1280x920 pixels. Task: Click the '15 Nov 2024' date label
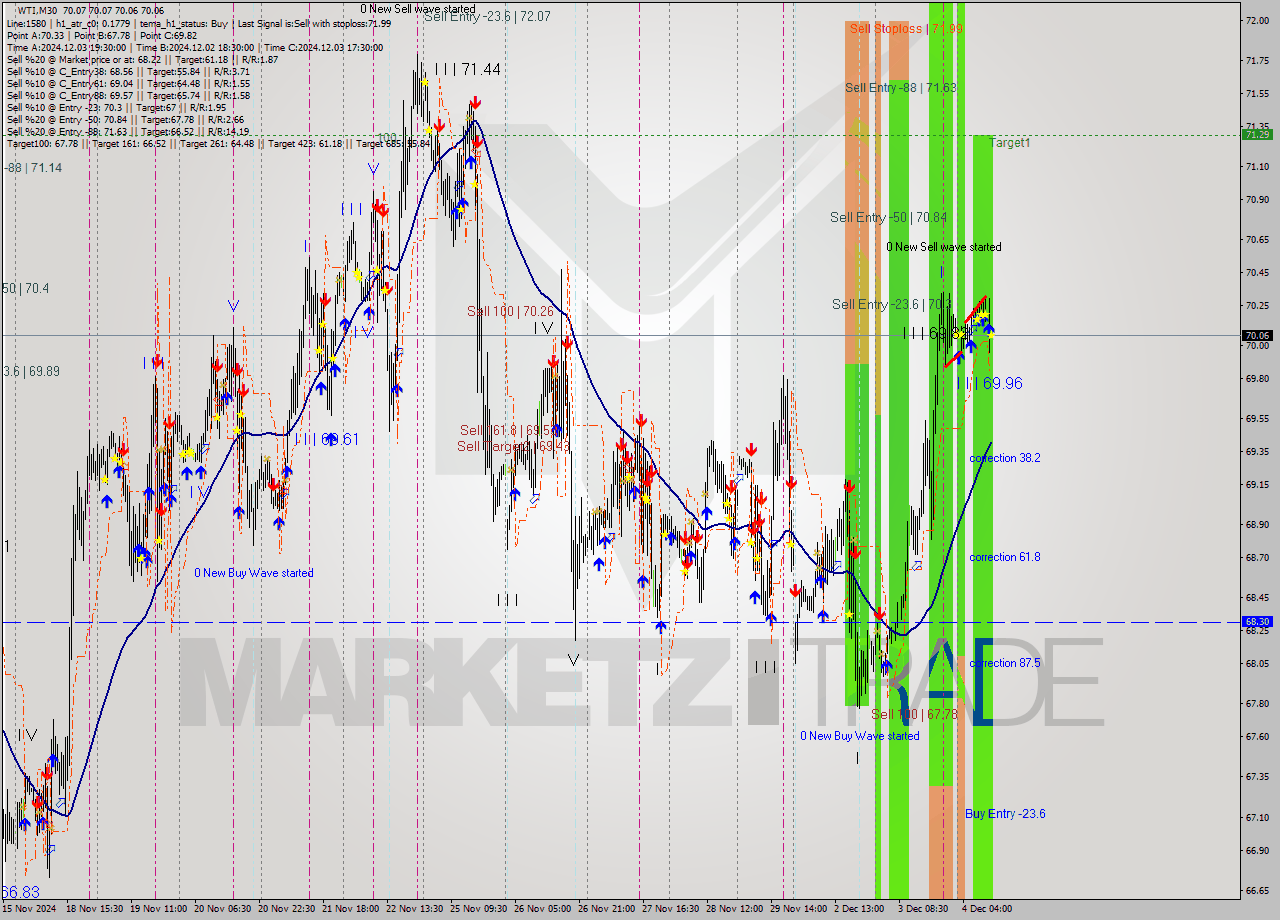(31, 909)
